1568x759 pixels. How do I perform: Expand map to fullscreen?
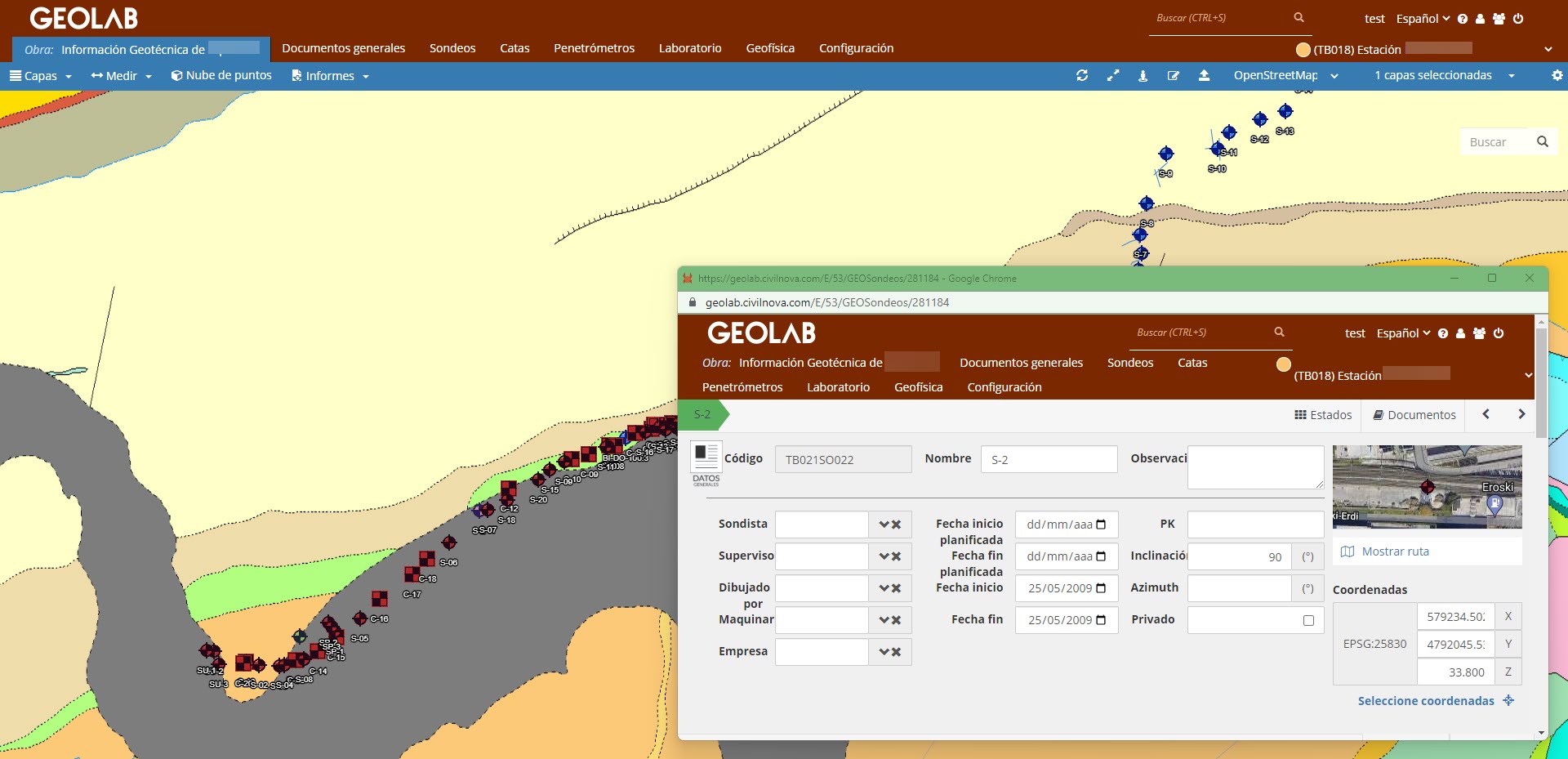(x=1112, y=75)
